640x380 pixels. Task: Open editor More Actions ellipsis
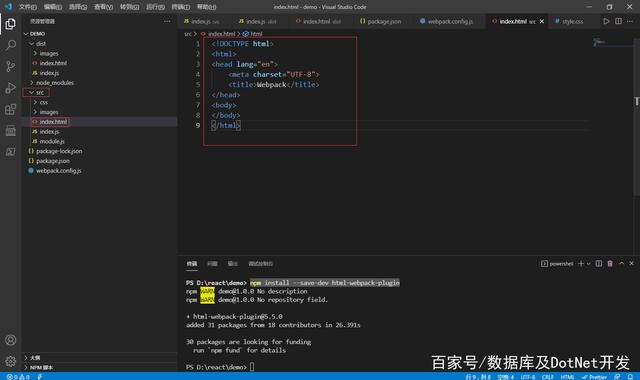tap(630, 21)
